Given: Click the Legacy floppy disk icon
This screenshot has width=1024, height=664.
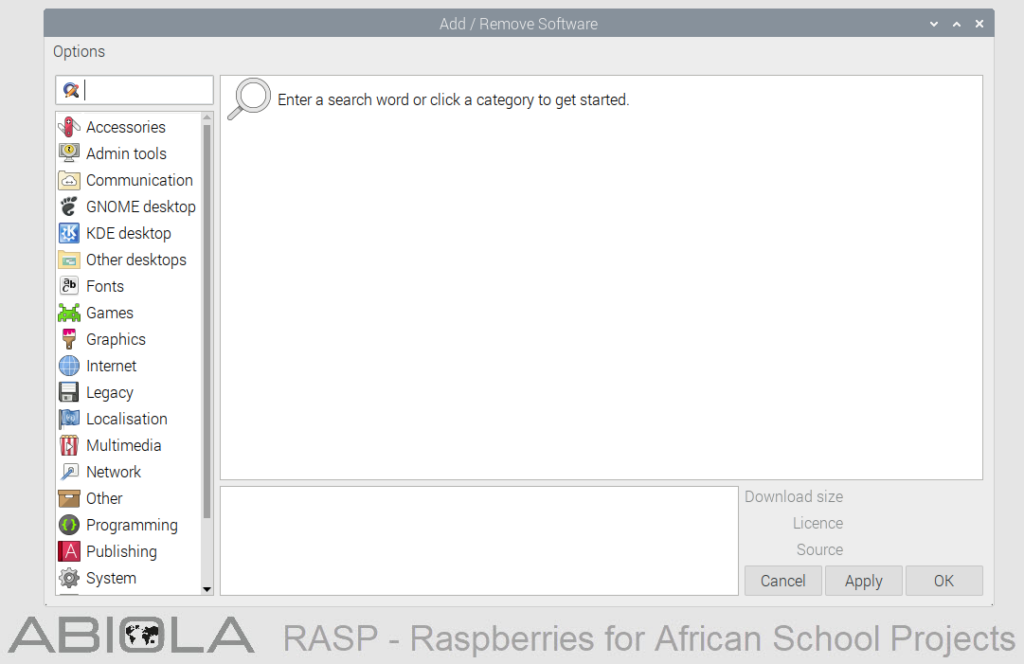Looking at the screenshot, I should coord(69,392).
